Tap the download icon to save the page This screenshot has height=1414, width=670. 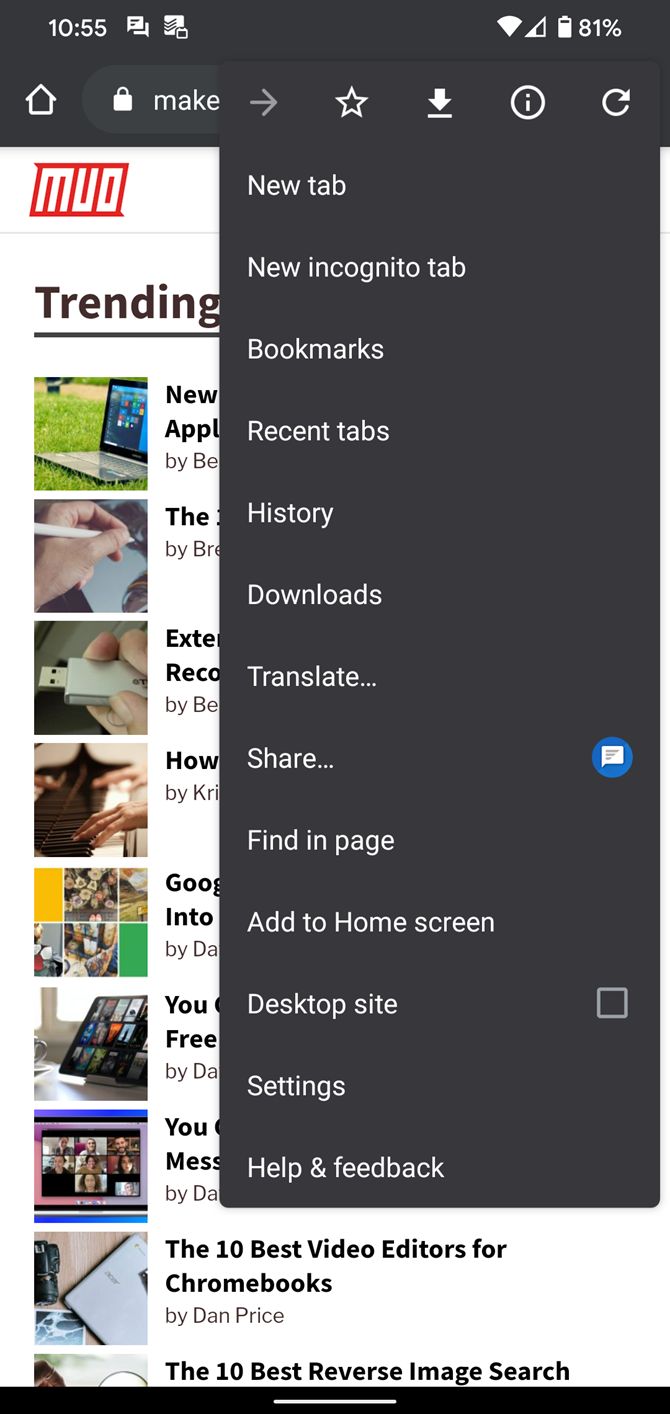tap(439, 101)
